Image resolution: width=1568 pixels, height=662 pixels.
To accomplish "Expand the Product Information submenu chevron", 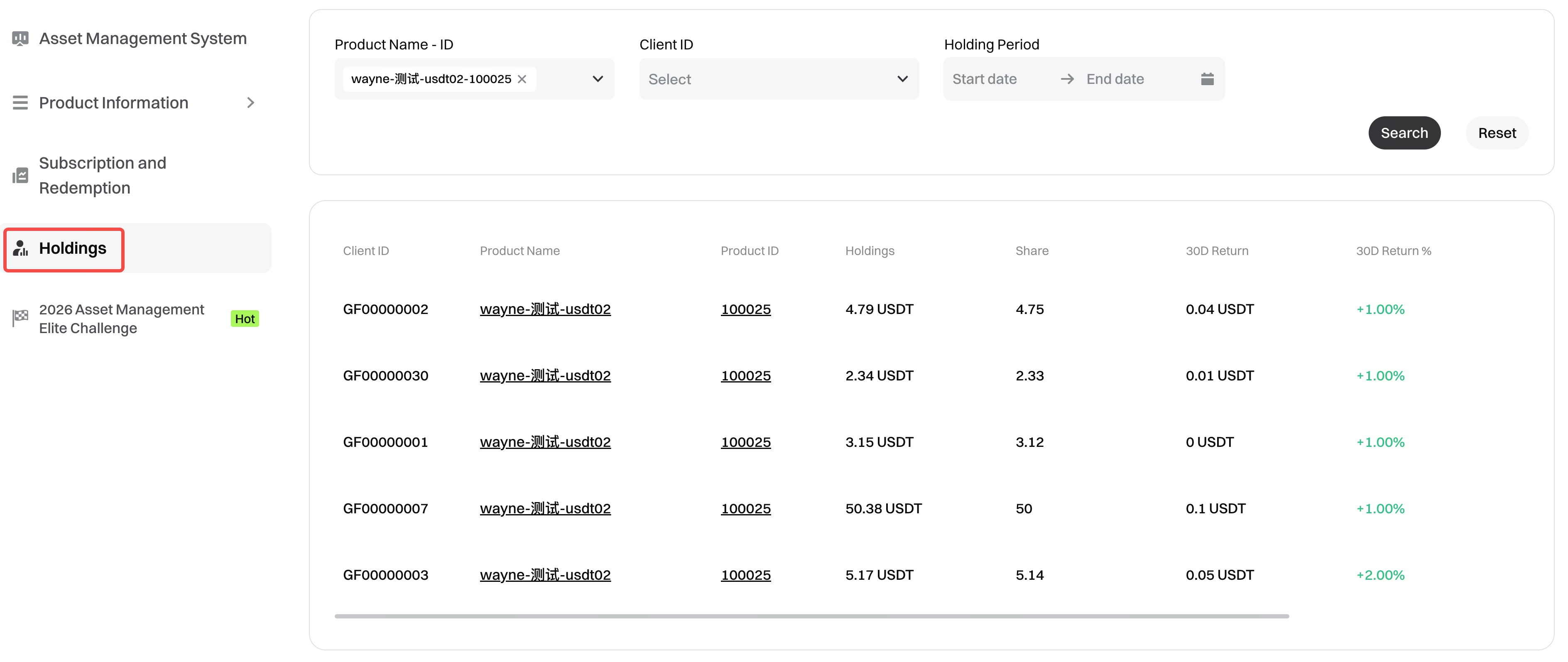I will tap(250, 103).
